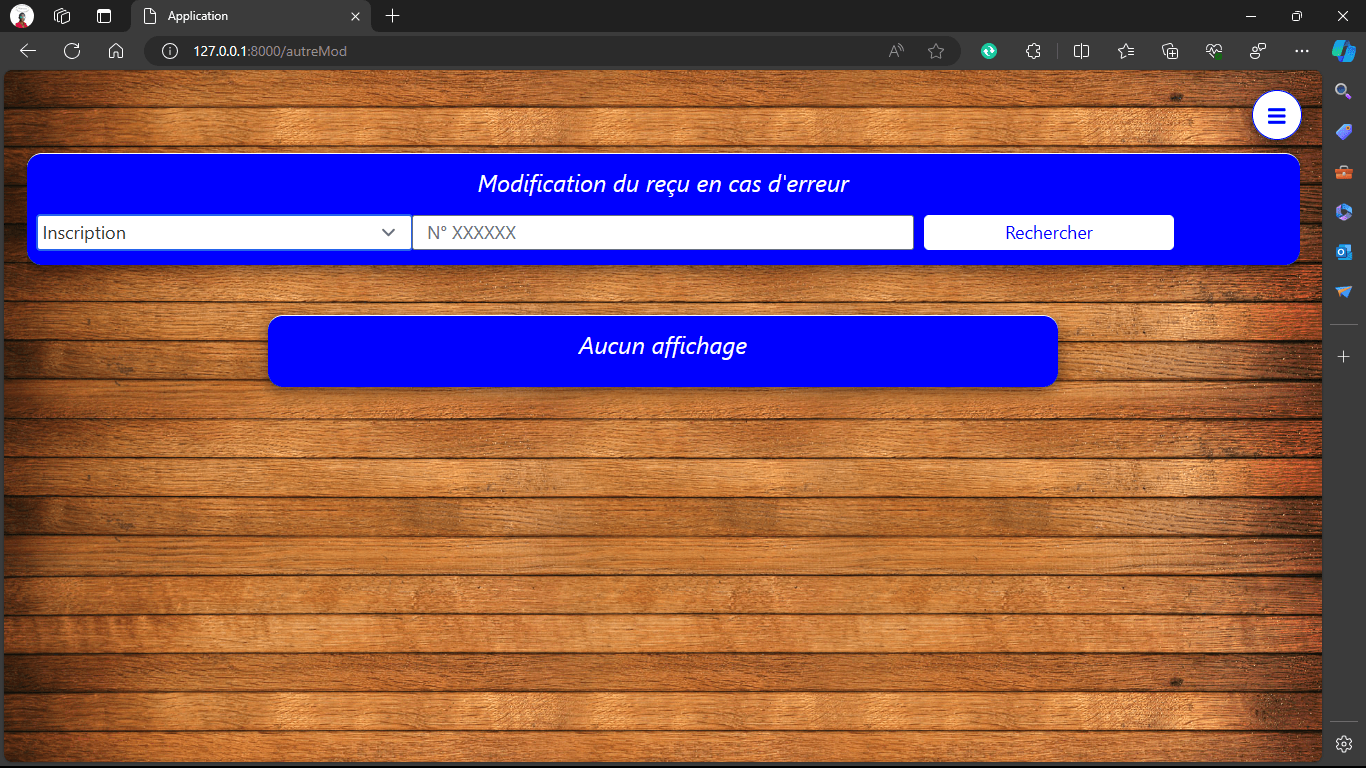The width and height of the screenshot is (1366, 768).
Task: Open sidebar settings gear
Action: click(x=1344, y=744)
